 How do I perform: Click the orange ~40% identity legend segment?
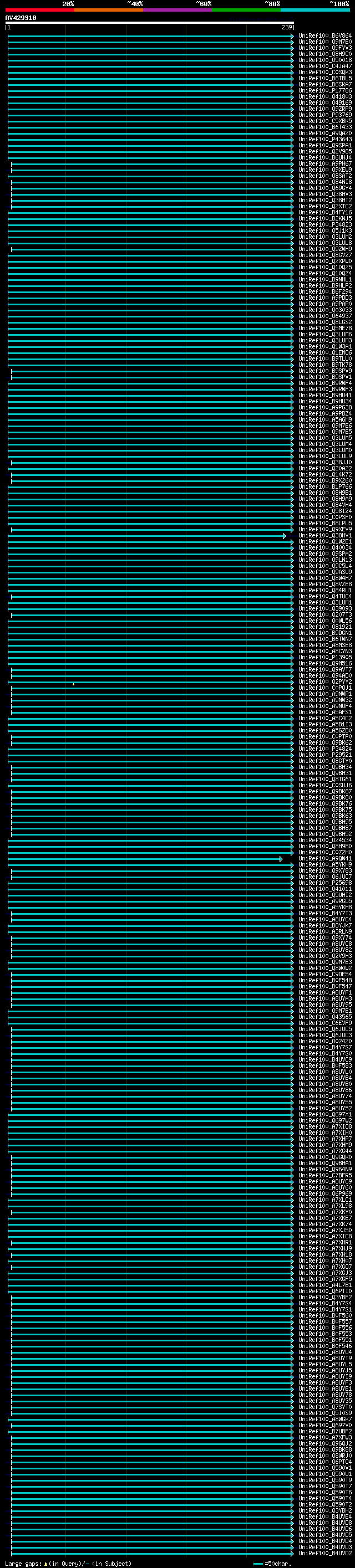(x=108, y=10)
